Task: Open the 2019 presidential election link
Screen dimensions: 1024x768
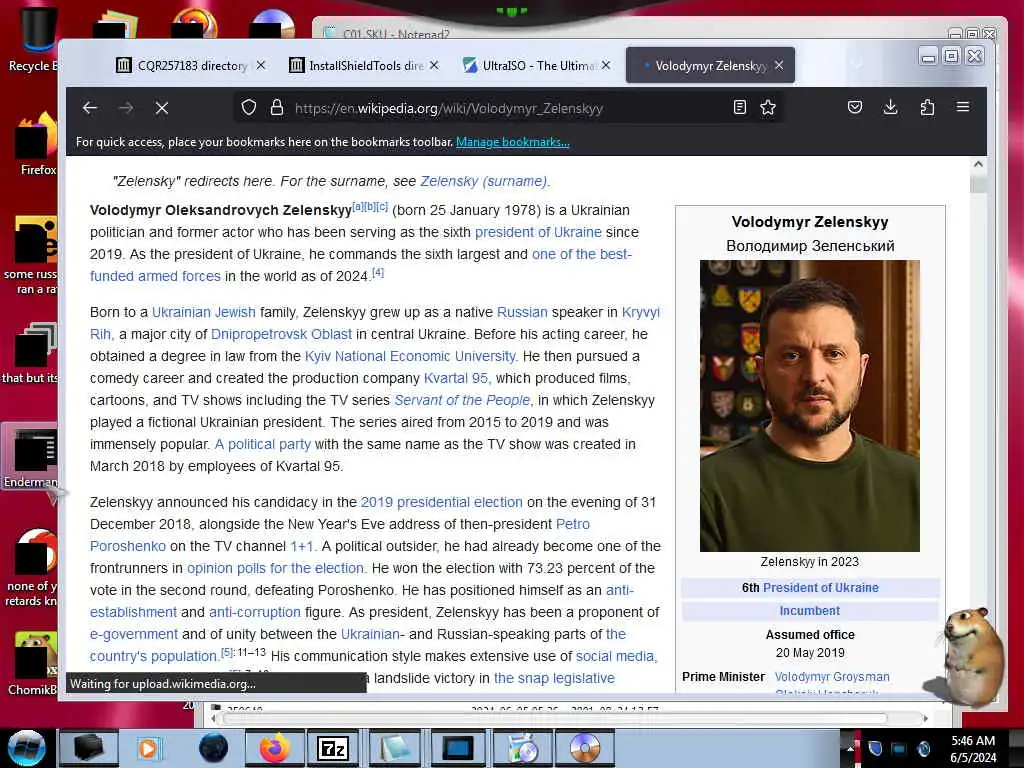Action: 441,502
